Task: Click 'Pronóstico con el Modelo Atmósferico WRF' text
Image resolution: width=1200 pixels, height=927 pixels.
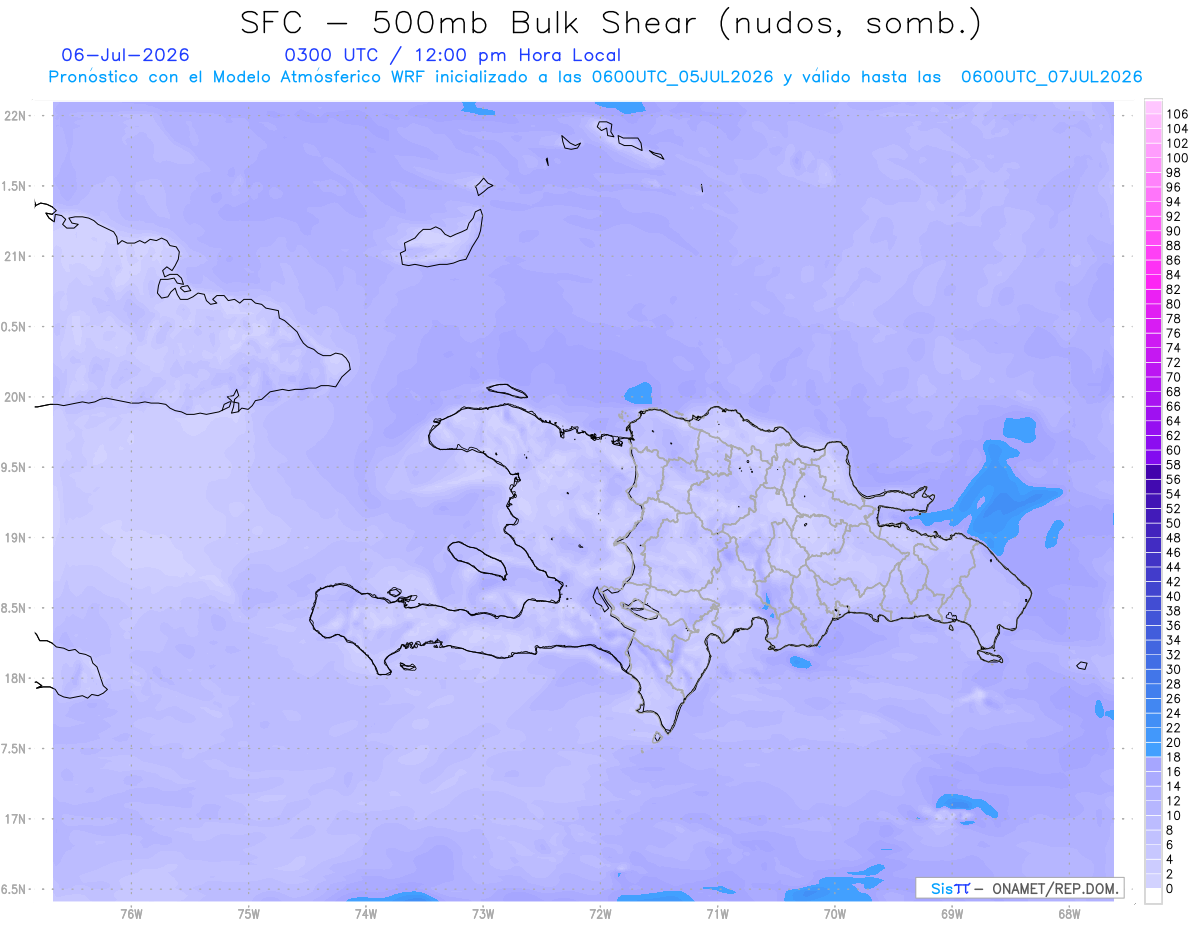Action: click(235, 77)
